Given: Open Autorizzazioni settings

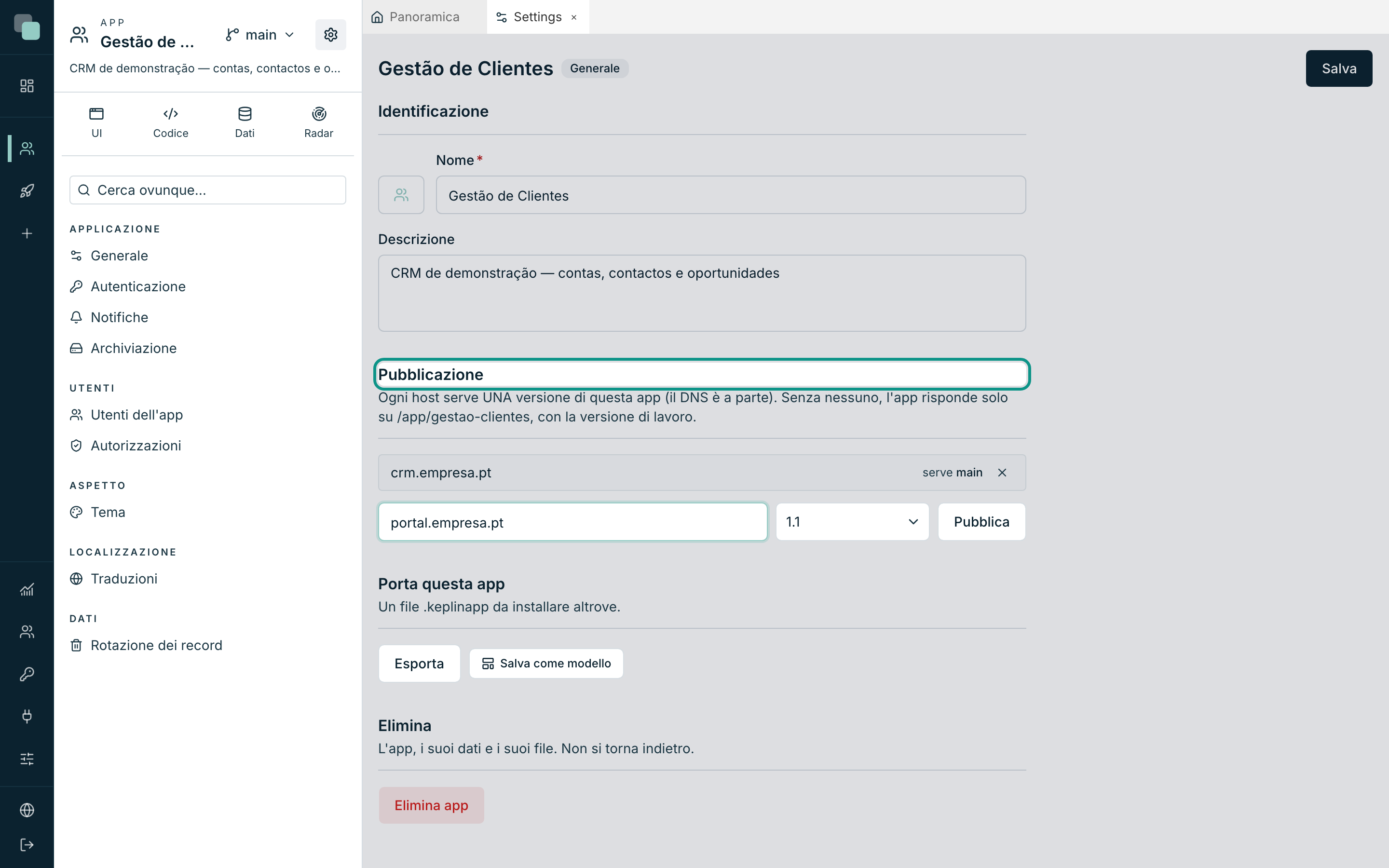Looking at the screenshot, I should coord(126,446).
